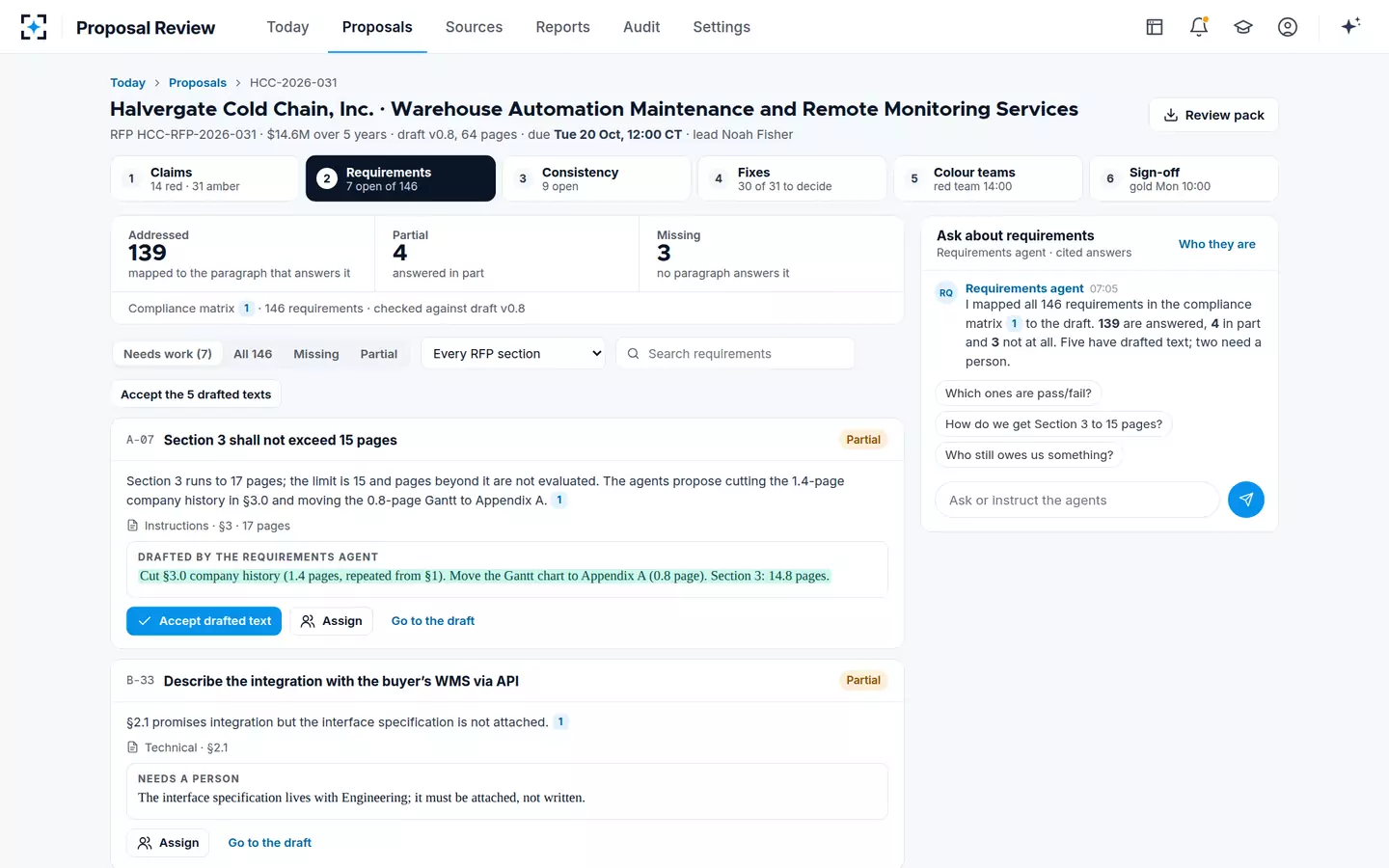The height and width of the screenshot is (868, 1389).
Task: Go to the draft for B-33
Action: pyautogui.click(x=270, y=843)
